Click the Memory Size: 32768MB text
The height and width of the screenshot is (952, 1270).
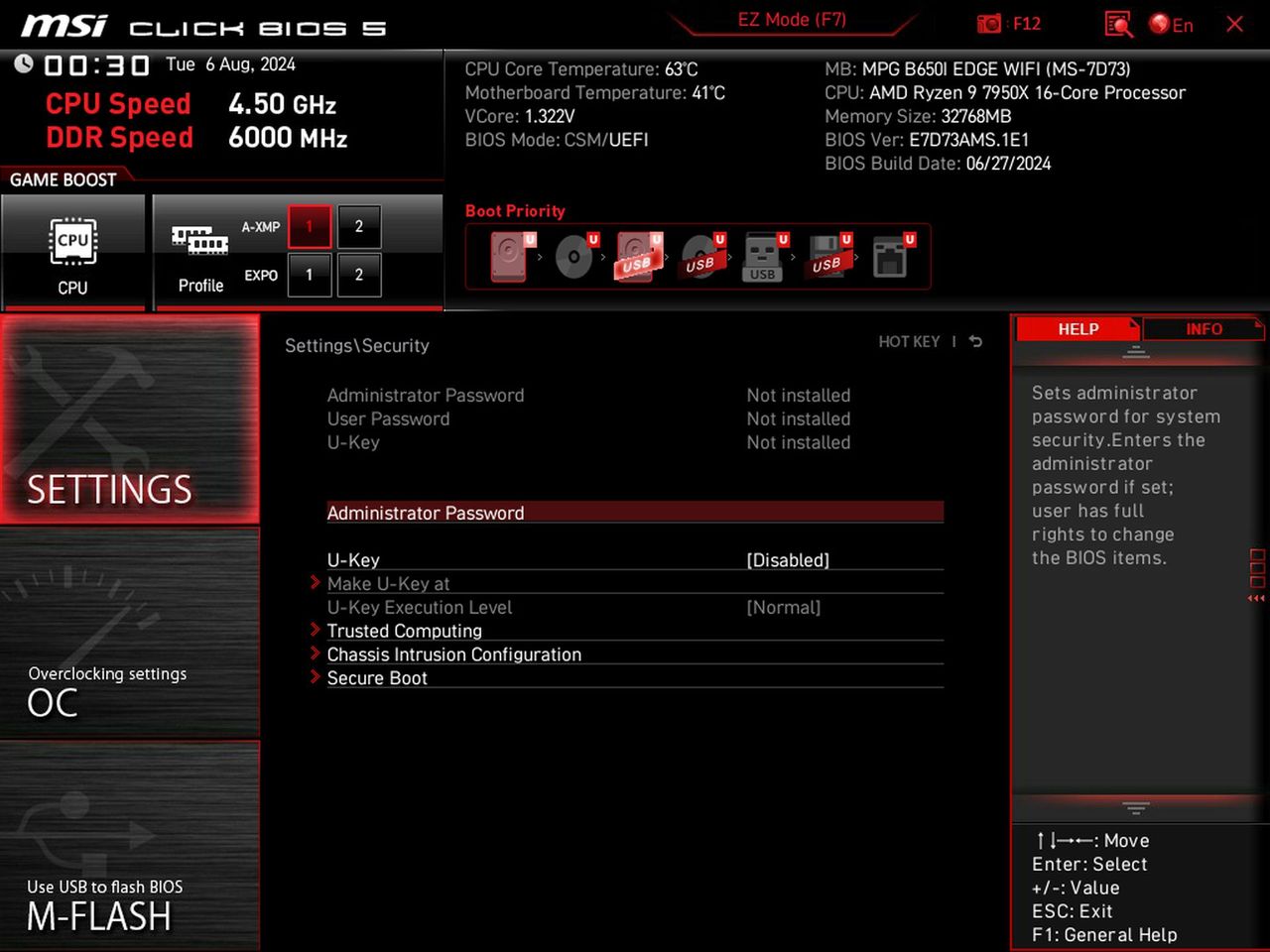918,116
